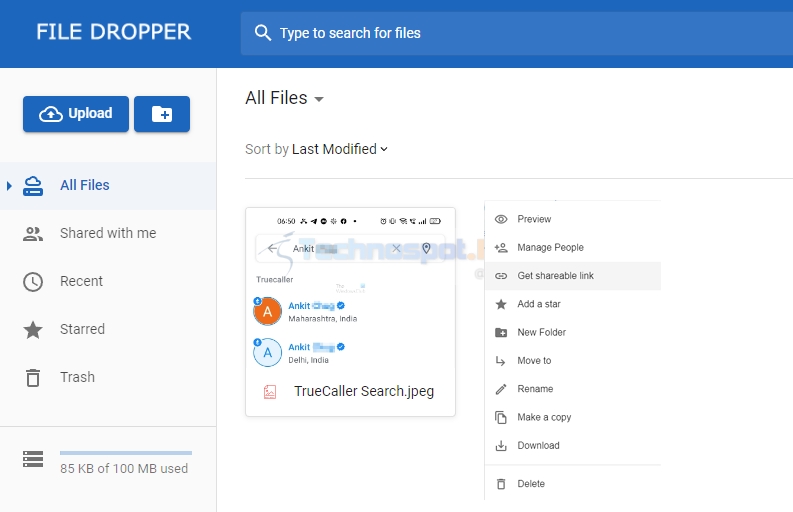Screen dimensions: 793x512
Task: Click the Shared with me people icon
Action: 33,234
